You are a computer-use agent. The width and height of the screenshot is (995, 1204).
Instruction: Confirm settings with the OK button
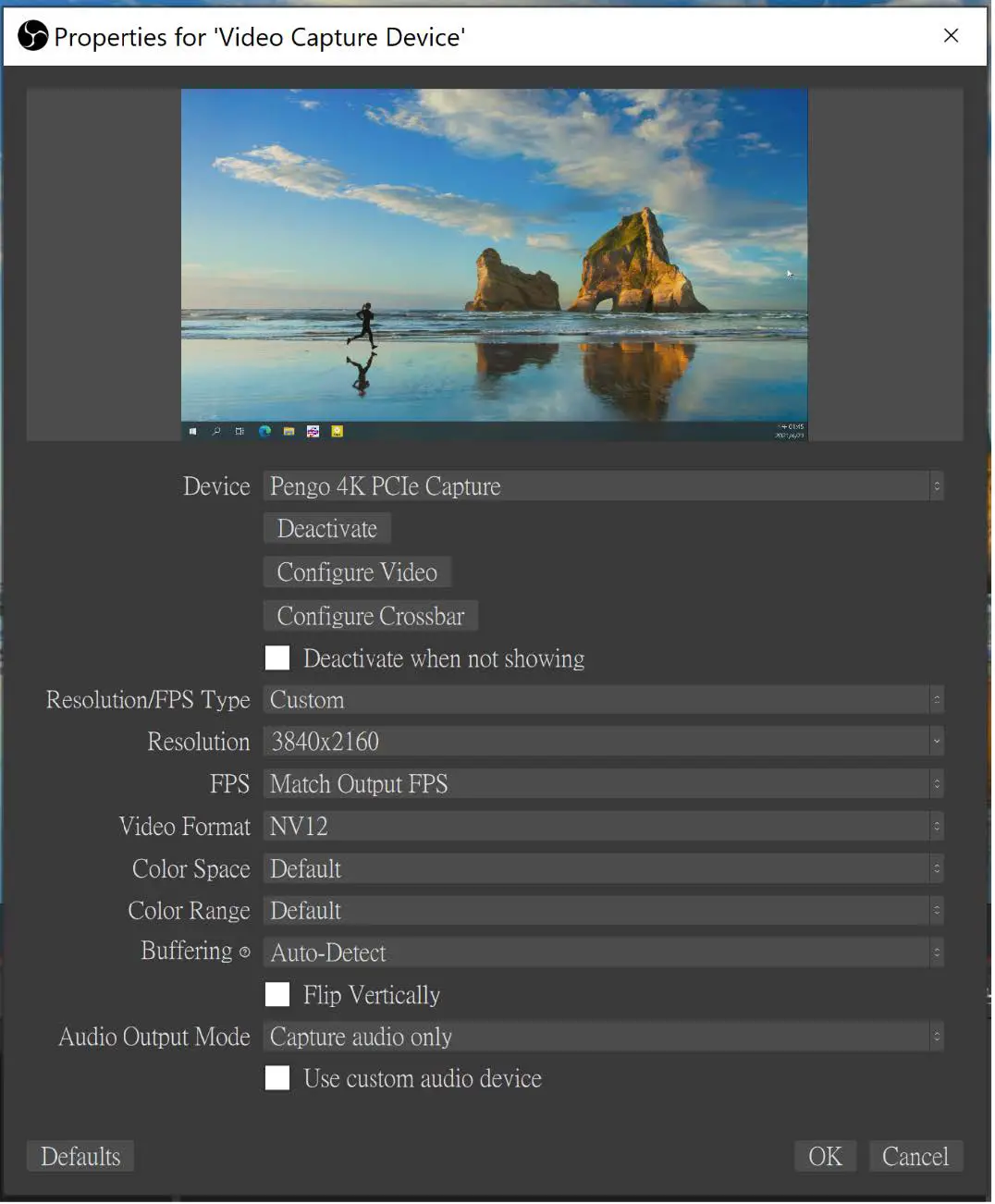tap(826, 1158)
